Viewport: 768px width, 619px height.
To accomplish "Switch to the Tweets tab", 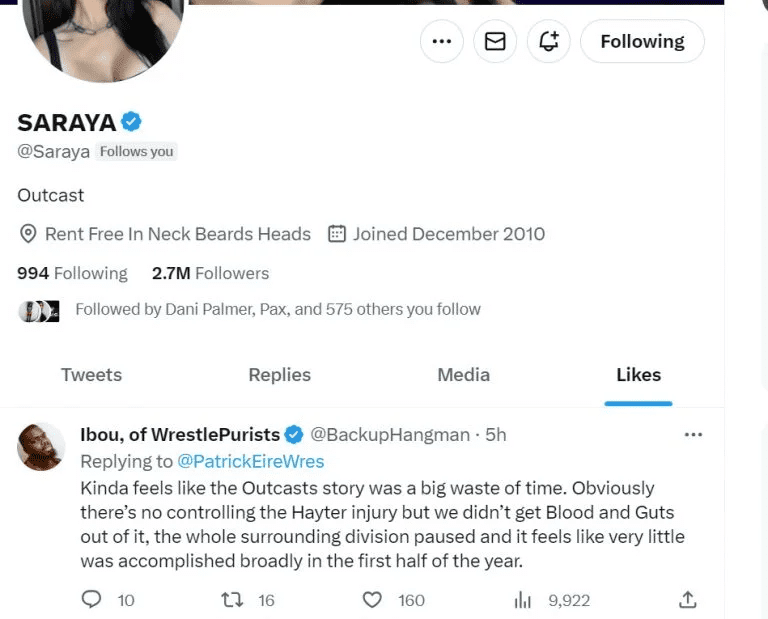I will coord(91,375).
